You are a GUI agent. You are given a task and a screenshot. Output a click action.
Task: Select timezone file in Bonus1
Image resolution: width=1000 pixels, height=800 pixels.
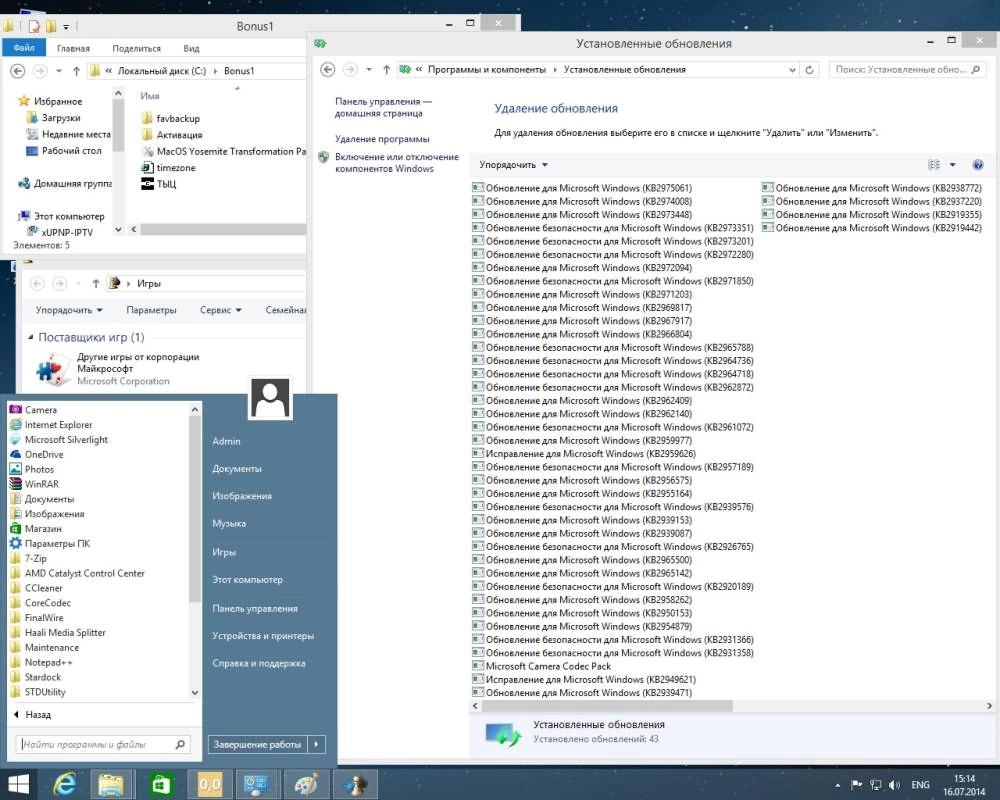[169, 168]
